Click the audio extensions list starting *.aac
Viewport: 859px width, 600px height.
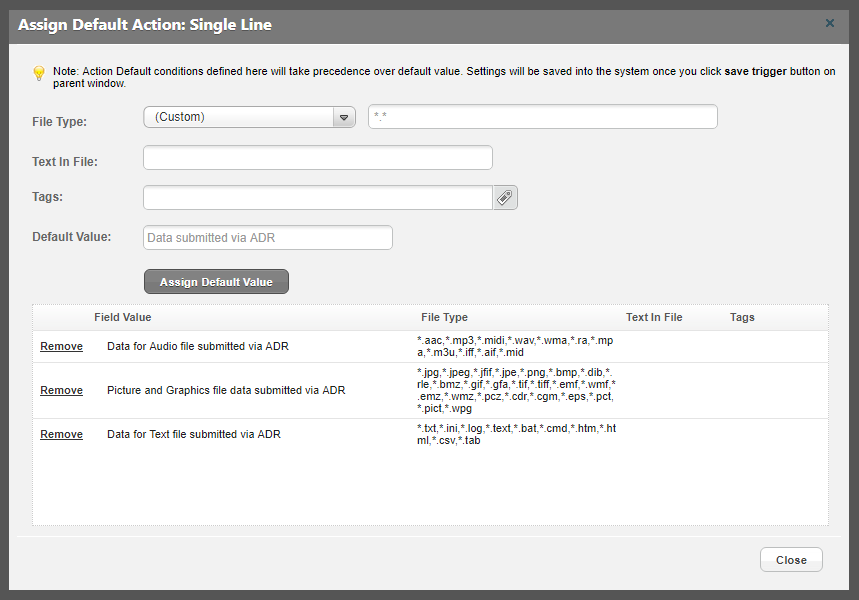click(515, 346)
